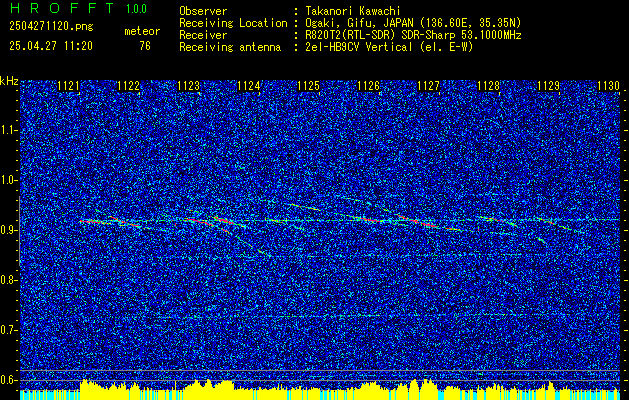Click the antenna value 2el-HB9CV Vertical
The width and height of the screenshot is (629, 400).
(x=359, y=47)
